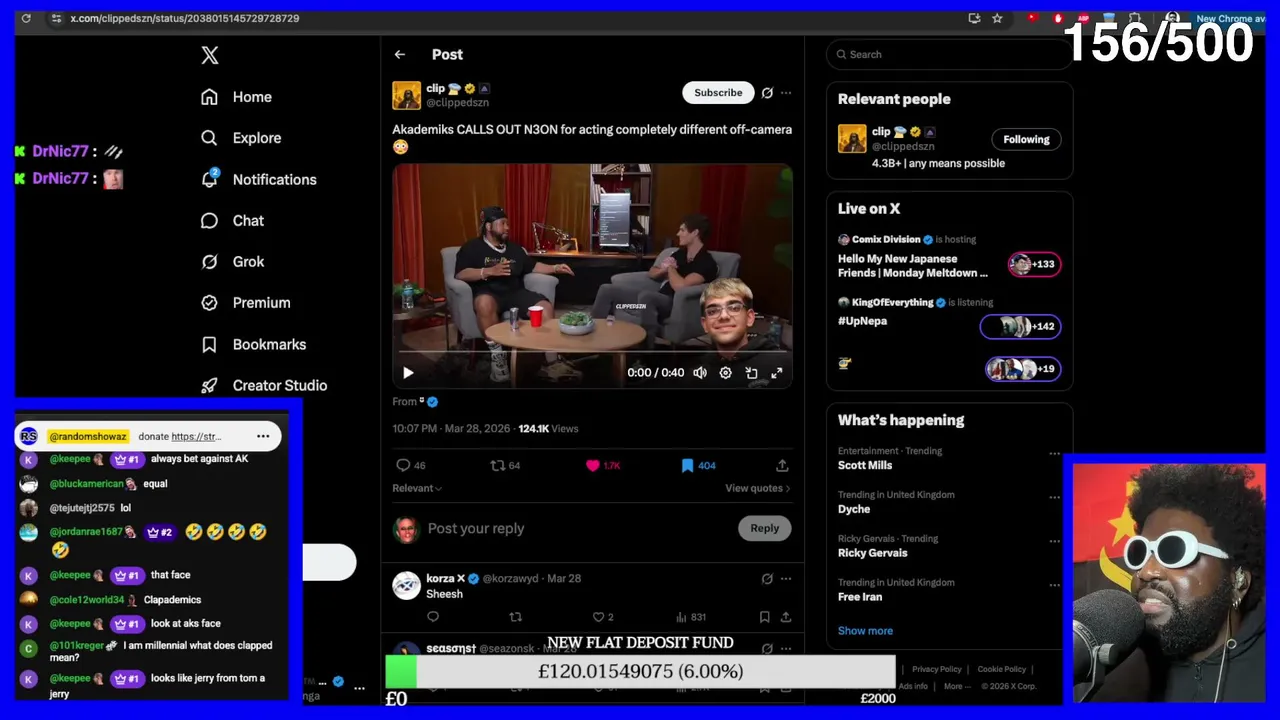Expand the Relevant replies sort dropdown
This screenshot has width=1280, height=720.
[417, 488]
